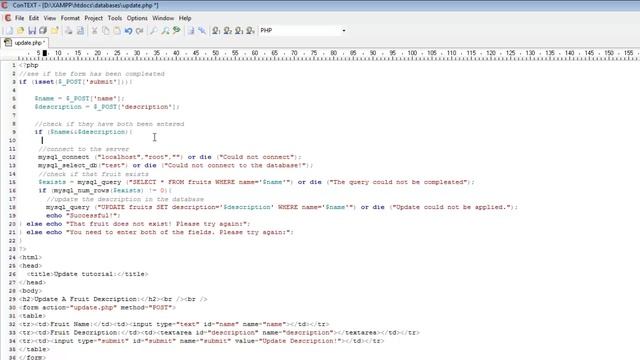Image resolution: width=640 pixels, height=360 pixels.
Task: Click '<?php' on line 1
Action: 29,65
